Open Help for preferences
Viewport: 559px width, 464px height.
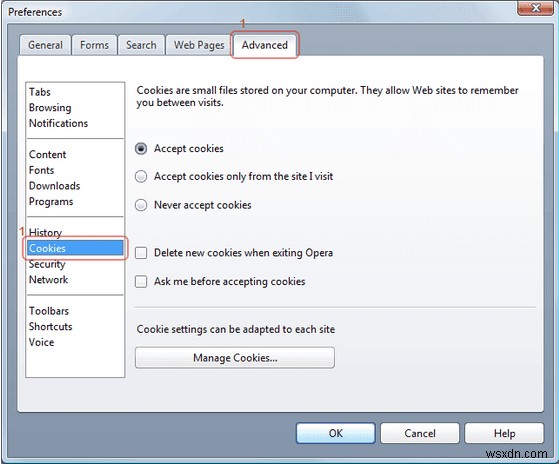click(x=504, y=433)
